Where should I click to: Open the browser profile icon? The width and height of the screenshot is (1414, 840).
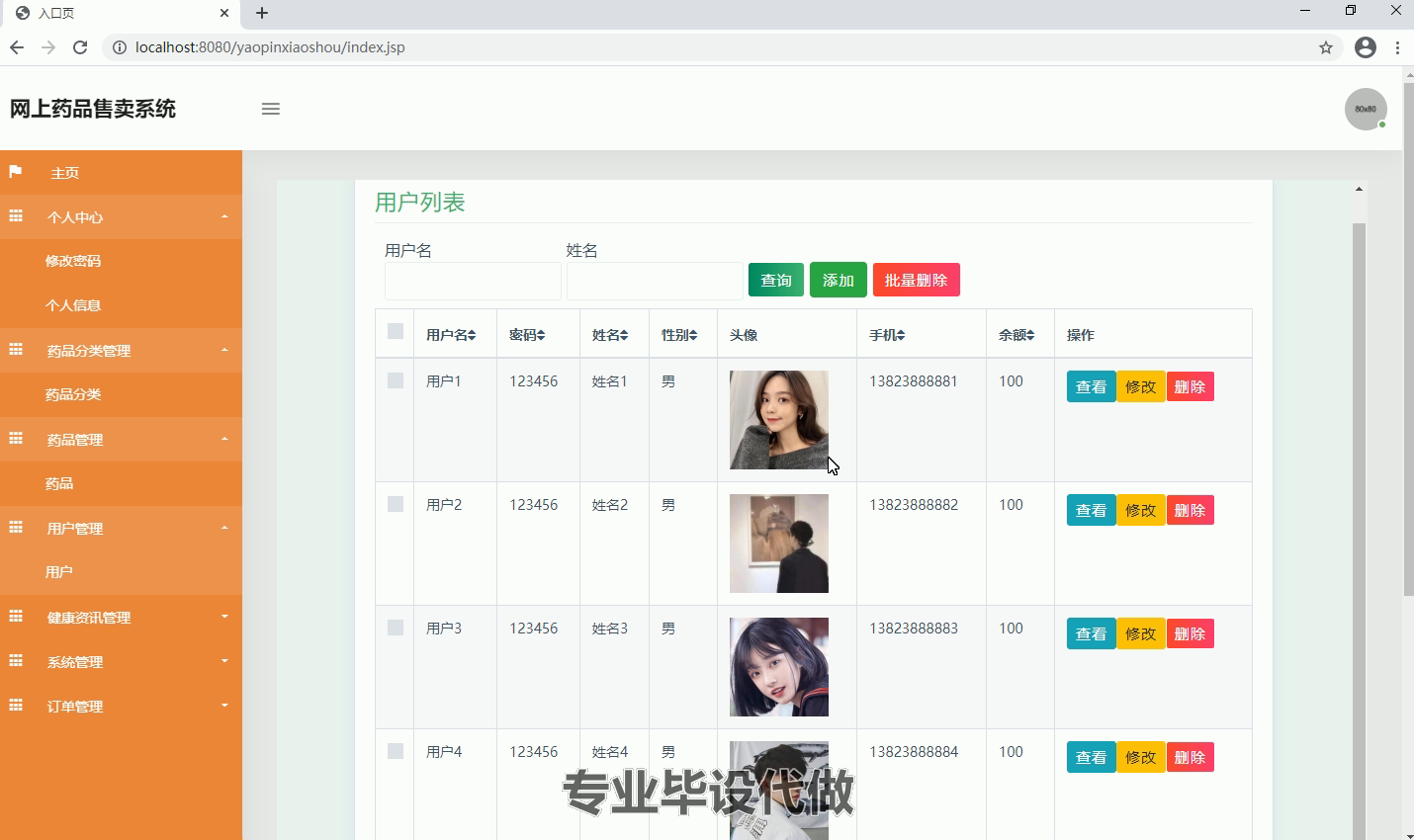click(x=1366, y=47)
